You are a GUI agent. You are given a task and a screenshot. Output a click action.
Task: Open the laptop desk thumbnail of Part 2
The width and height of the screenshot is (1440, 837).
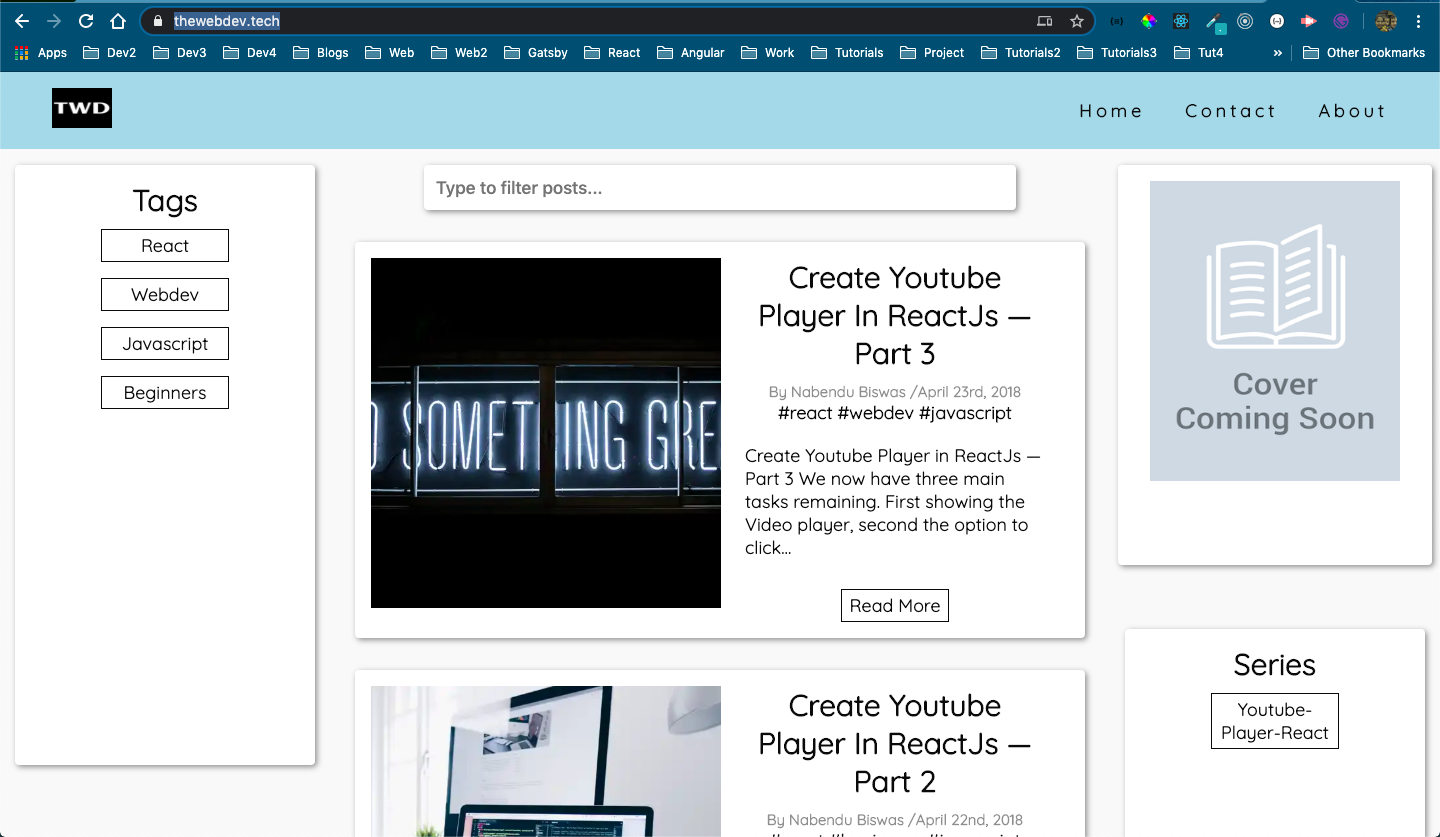tap(546, 761)
